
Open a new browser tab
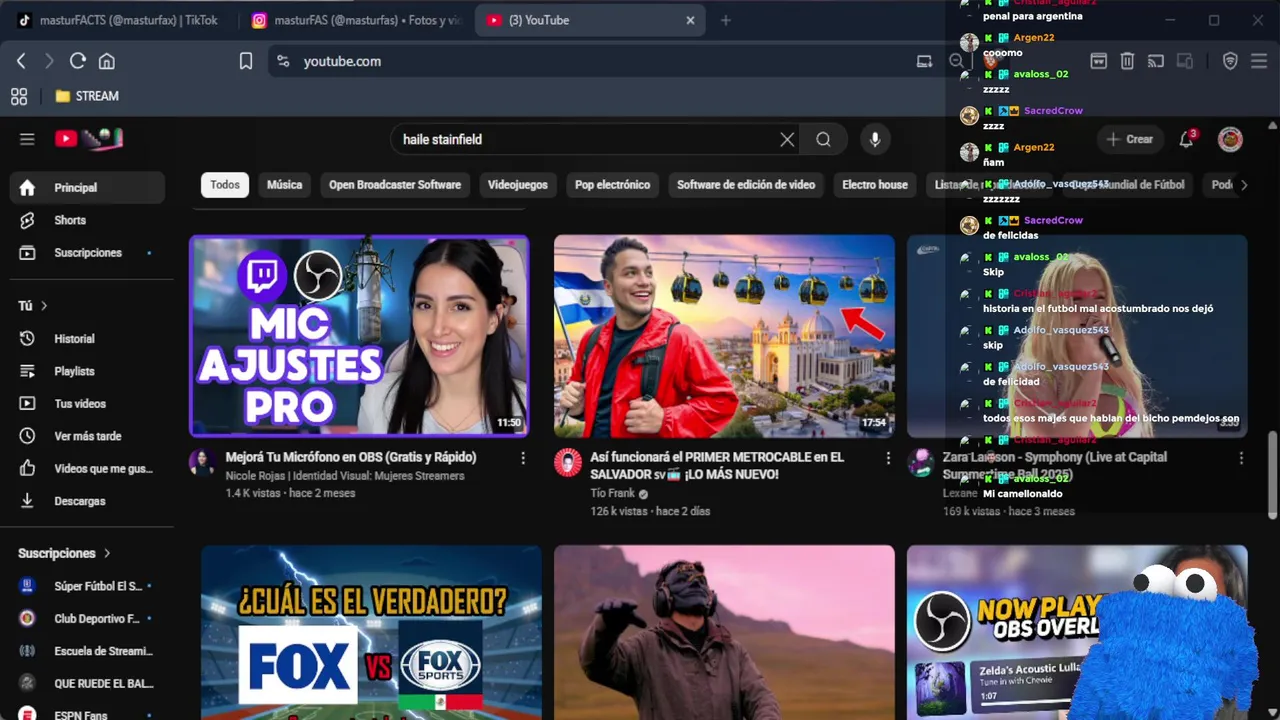pos(726,20)
